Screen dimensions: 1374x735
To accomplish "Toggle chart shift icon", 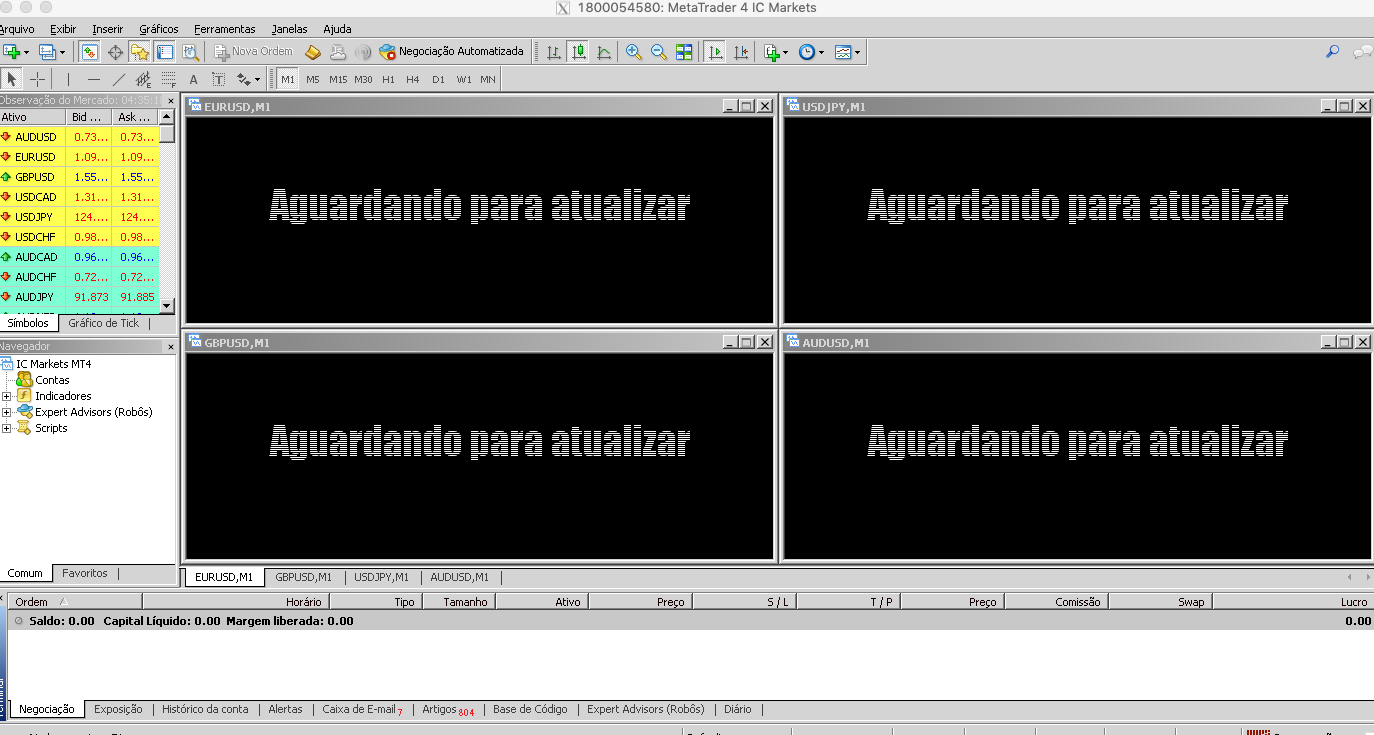I will (x=741, y=52).
